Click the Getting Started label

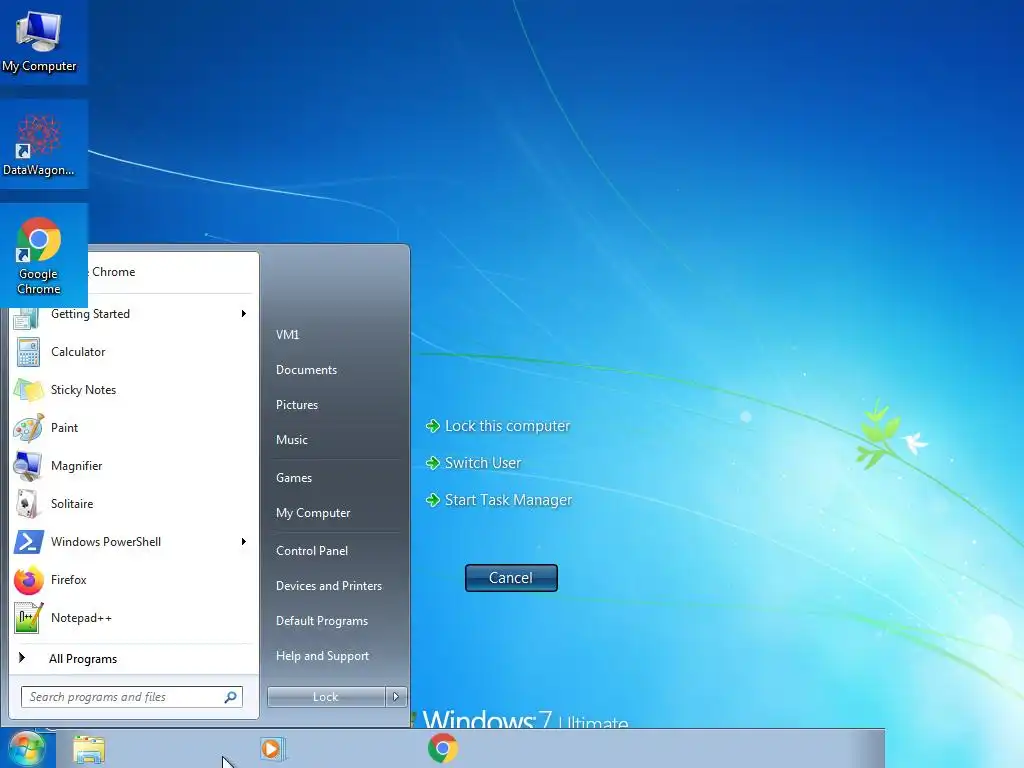coord(90,314)
